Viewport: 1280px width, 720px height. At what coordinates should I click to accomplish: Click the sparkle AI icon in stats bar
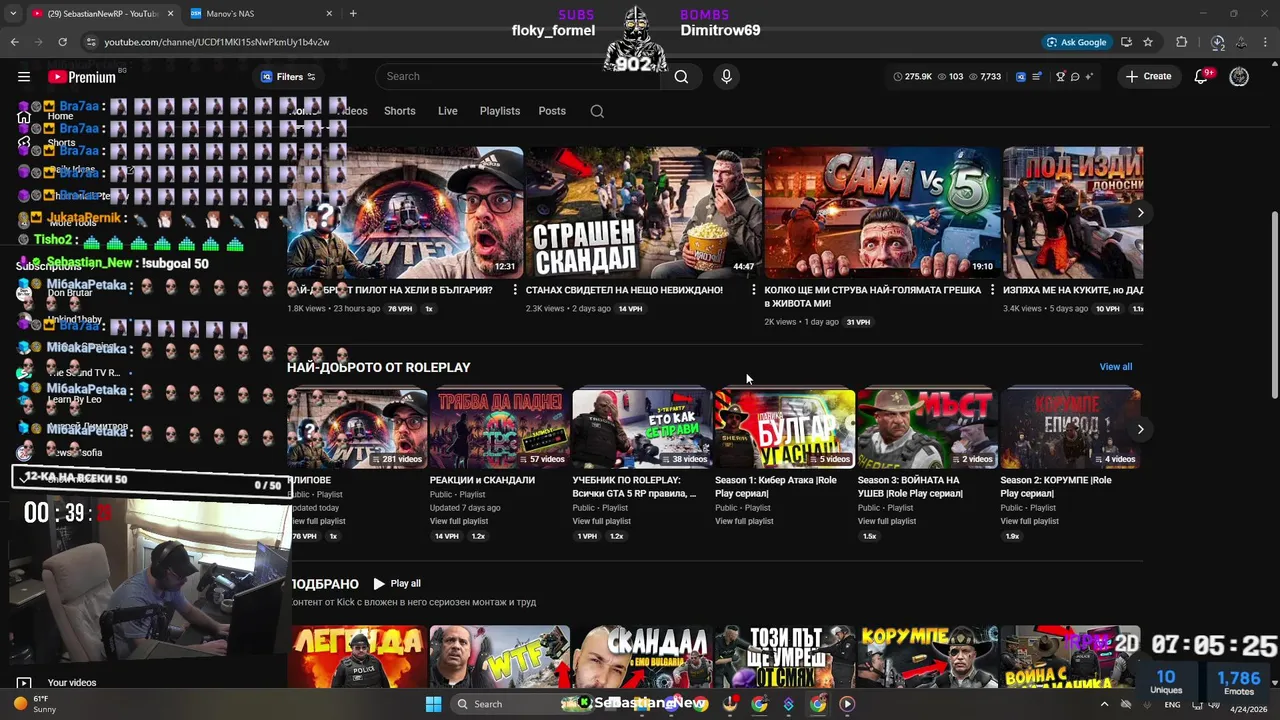point(1088,77)
